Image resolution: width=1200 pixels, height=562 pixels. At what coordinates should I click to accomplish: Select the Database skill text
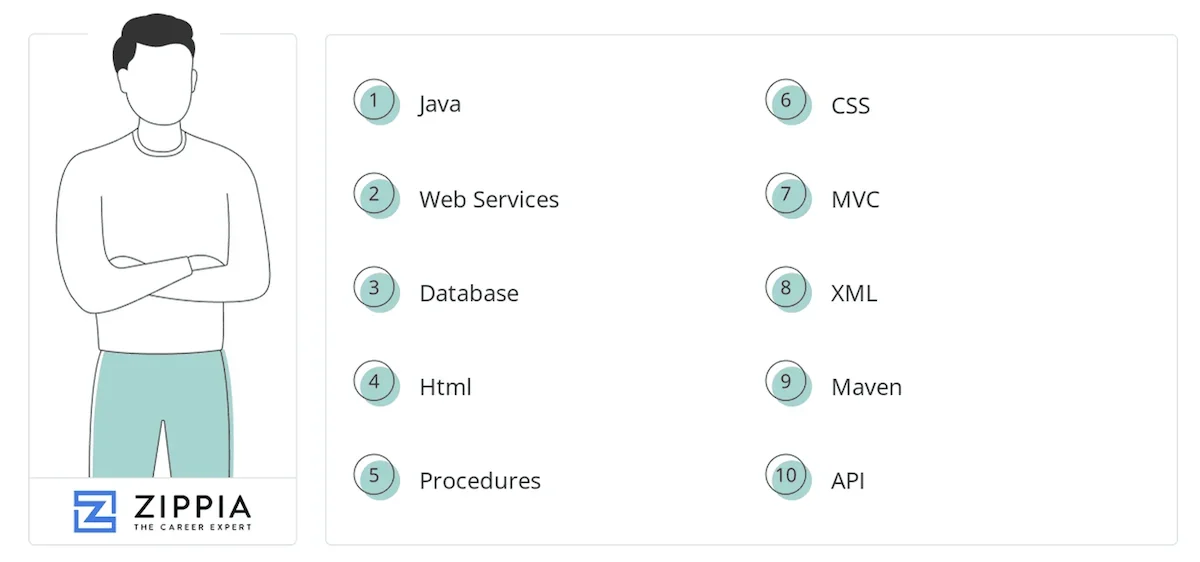tap(469, 294)
